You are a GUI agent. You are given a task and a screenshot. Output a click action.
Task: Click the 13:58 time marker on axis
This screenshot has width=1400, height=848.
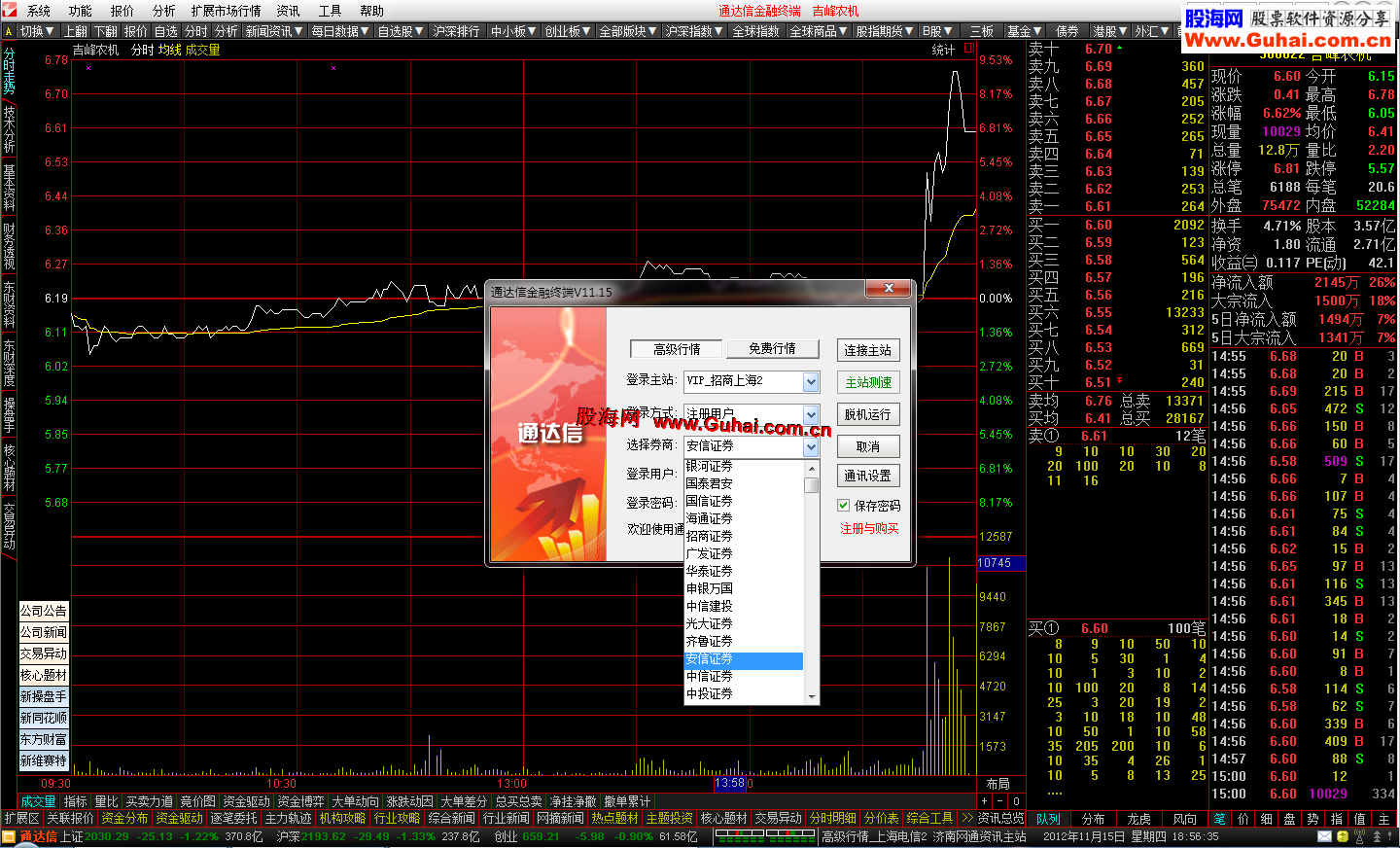[x=729, y=783]
